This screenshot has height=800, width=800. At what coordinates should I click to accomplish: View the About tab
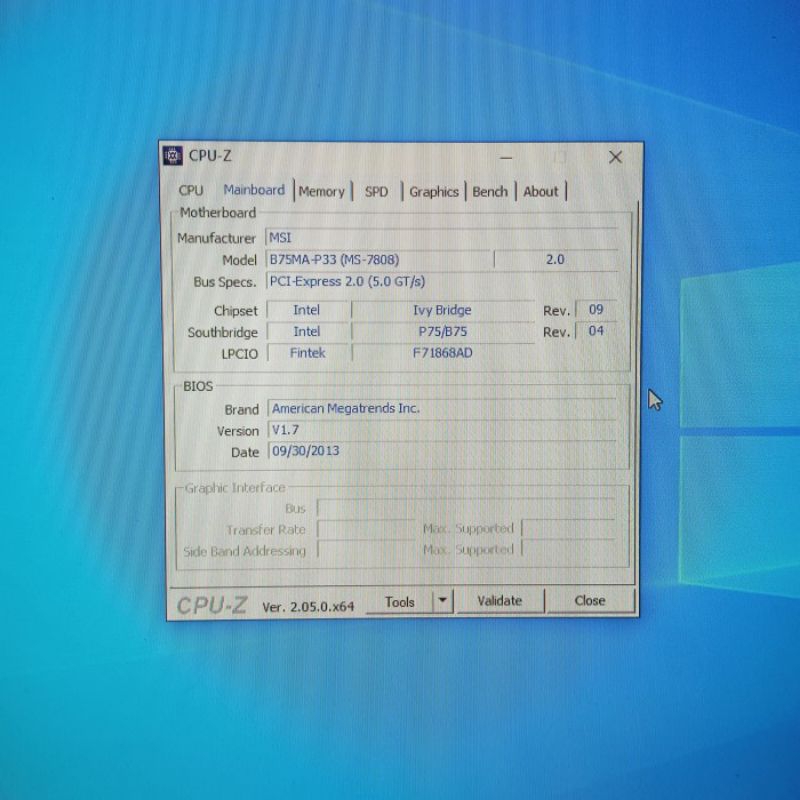[541, 191]
